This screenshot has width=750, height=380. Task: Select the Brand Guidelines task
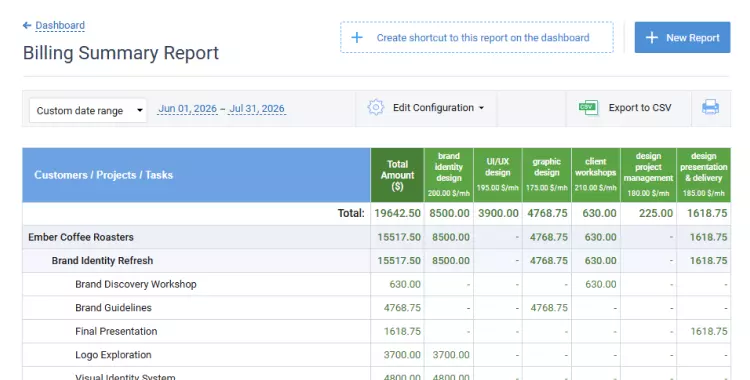pos(113,308)
